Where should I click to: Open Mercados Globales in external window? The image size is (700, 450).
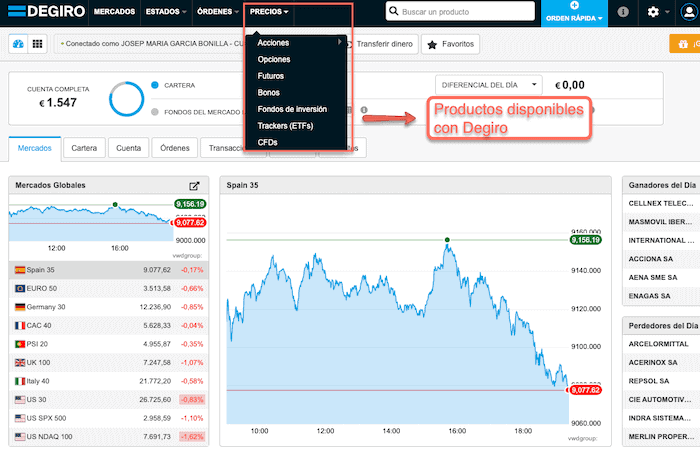point(194,186)
